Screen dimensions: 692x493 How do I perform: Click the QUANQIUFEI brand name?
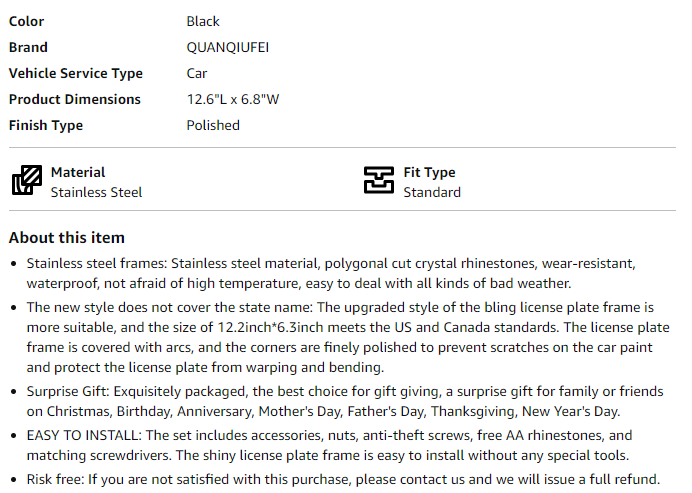(x=228, y=47)
